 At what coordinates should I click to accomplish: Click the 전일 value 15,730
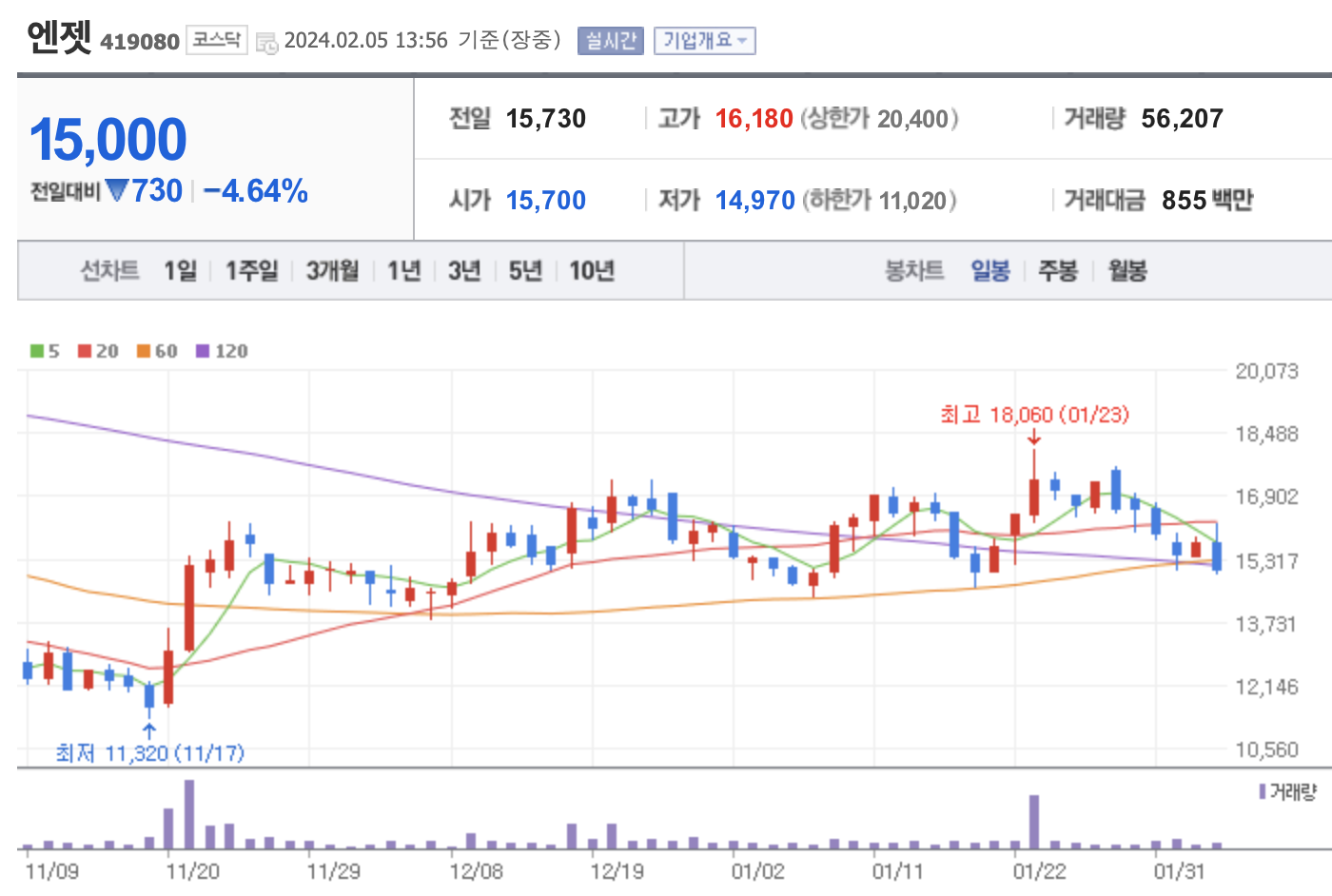click(x=546, y=119)
